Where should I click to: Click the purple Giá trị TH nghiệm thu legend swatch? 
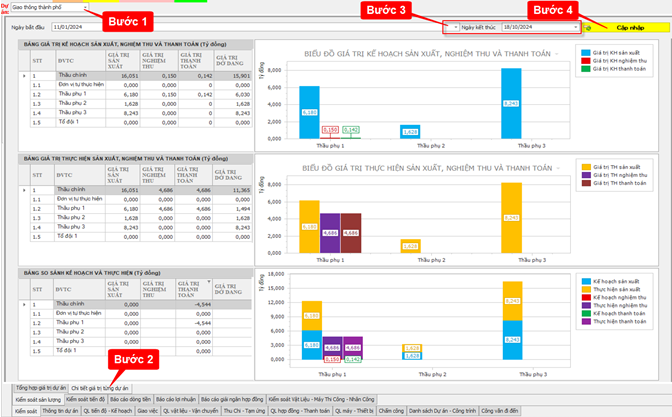586,174
